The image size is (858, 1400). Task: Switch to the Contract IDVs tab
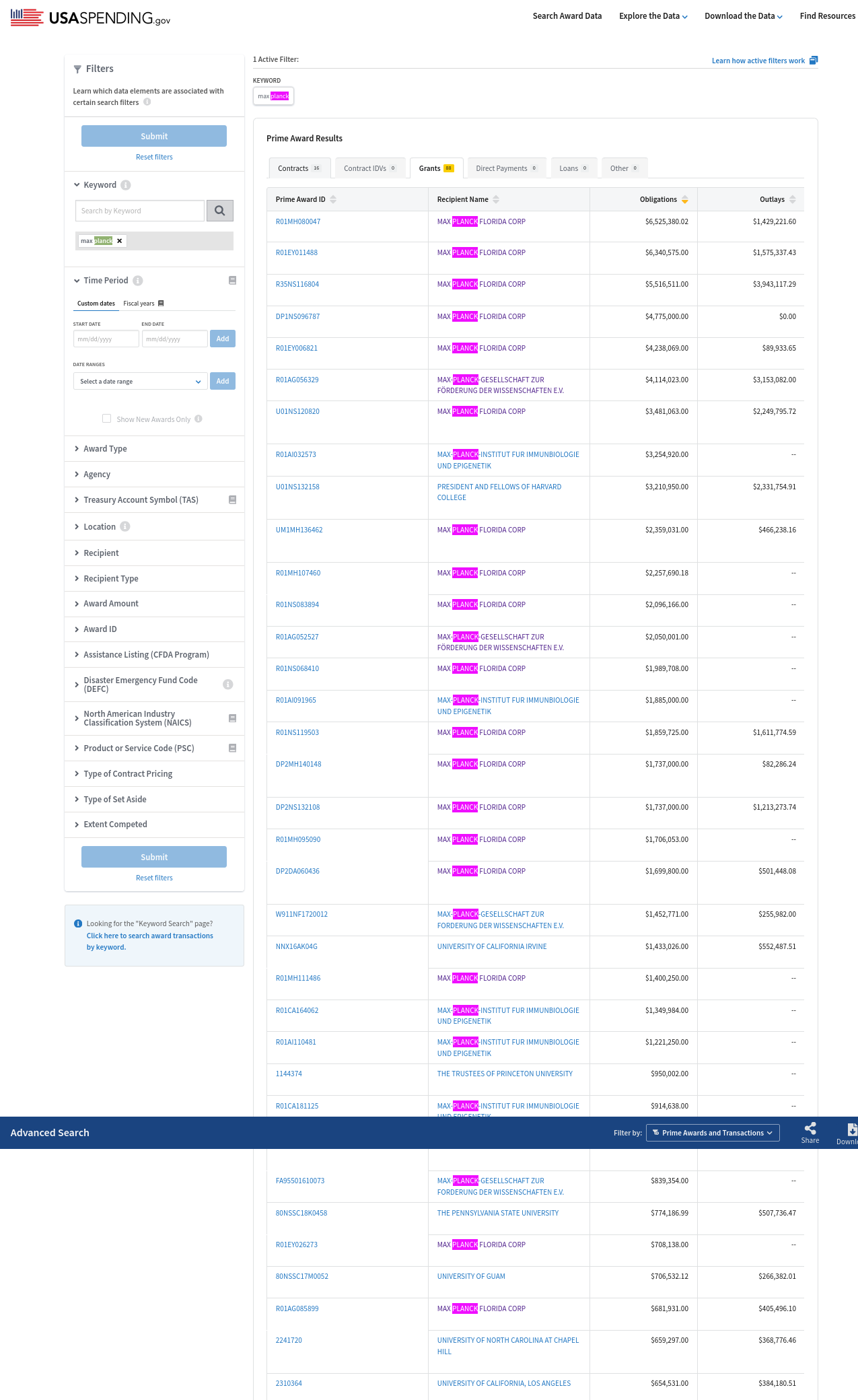pyautogui.click(x=370, y=168)
